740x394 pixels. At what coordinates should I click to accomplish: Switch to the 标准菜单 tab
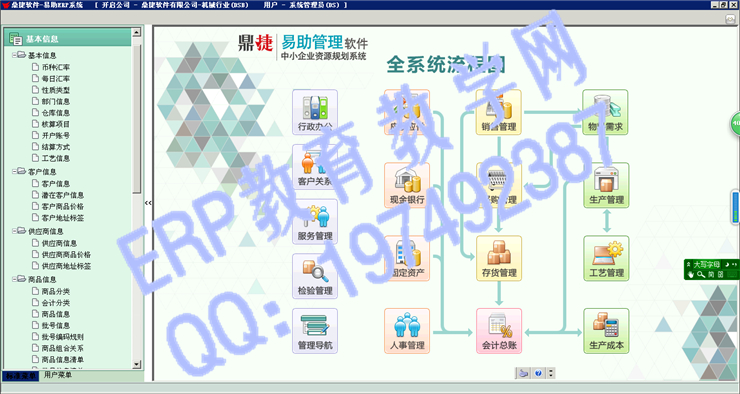click(x=20, y=376)
